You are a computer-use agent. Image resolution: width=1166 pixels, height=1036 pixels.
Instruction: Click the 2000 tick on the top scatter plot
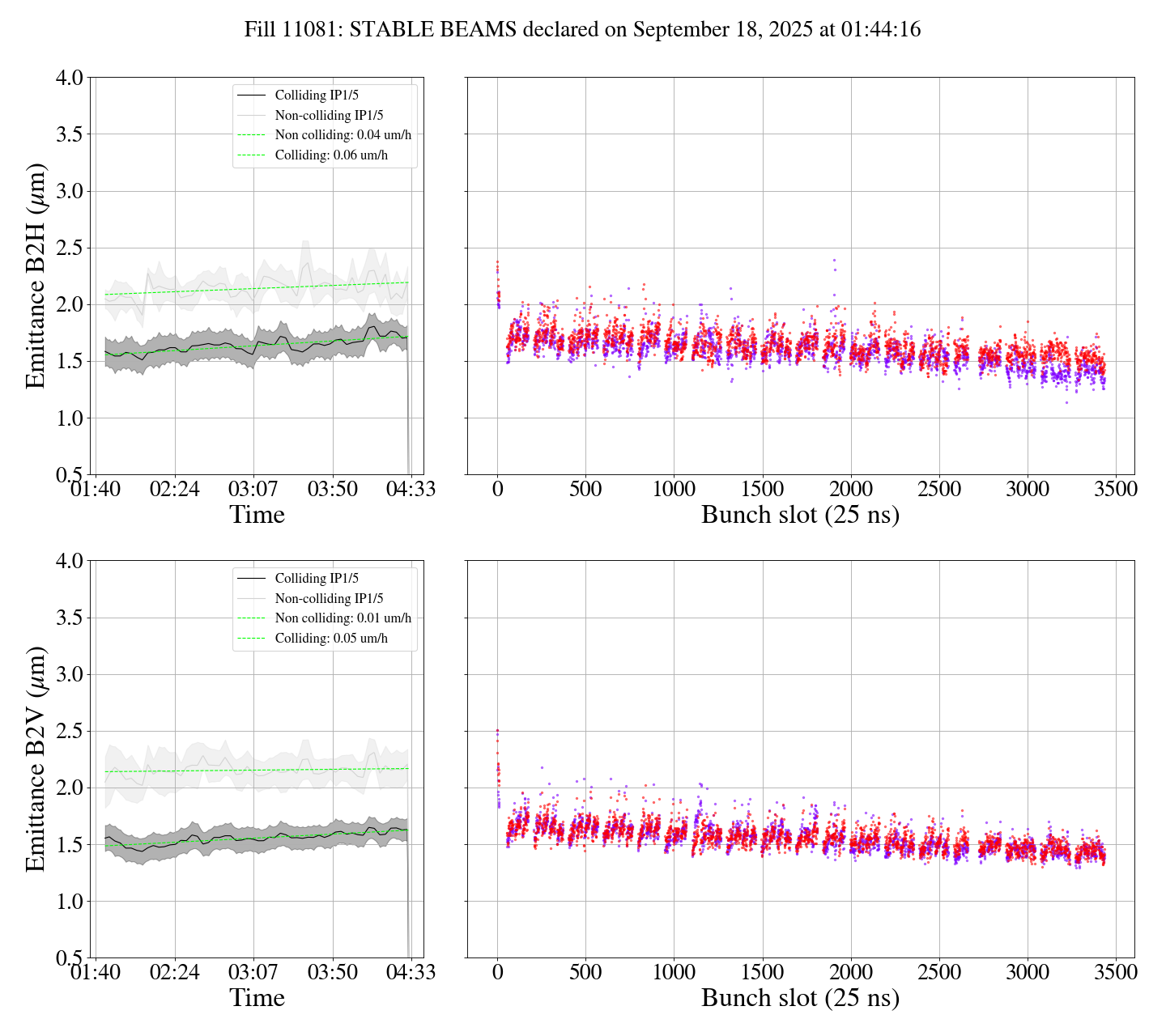[x=850, y=490]
